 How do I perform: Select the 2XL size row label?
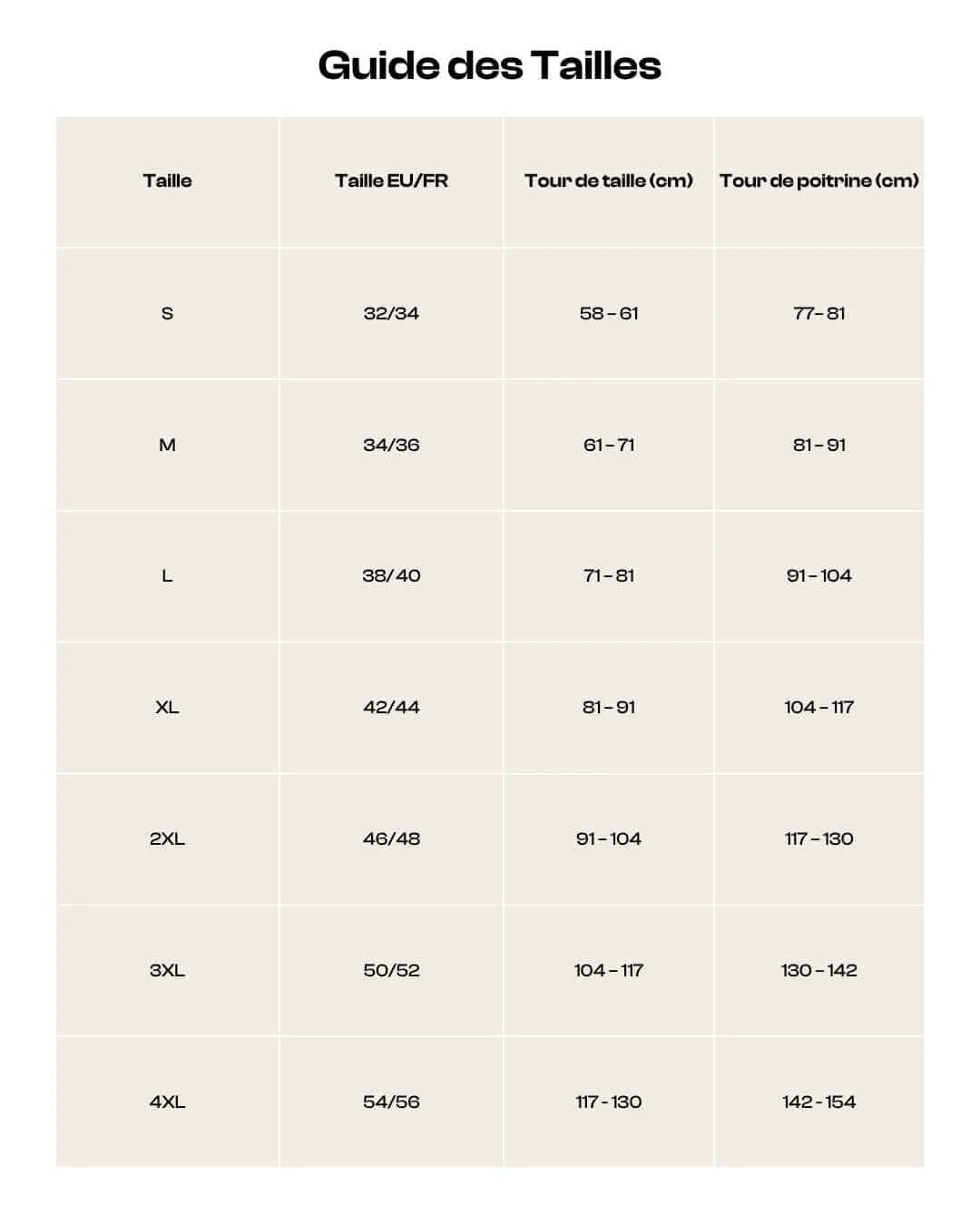(x=167, y=838)
